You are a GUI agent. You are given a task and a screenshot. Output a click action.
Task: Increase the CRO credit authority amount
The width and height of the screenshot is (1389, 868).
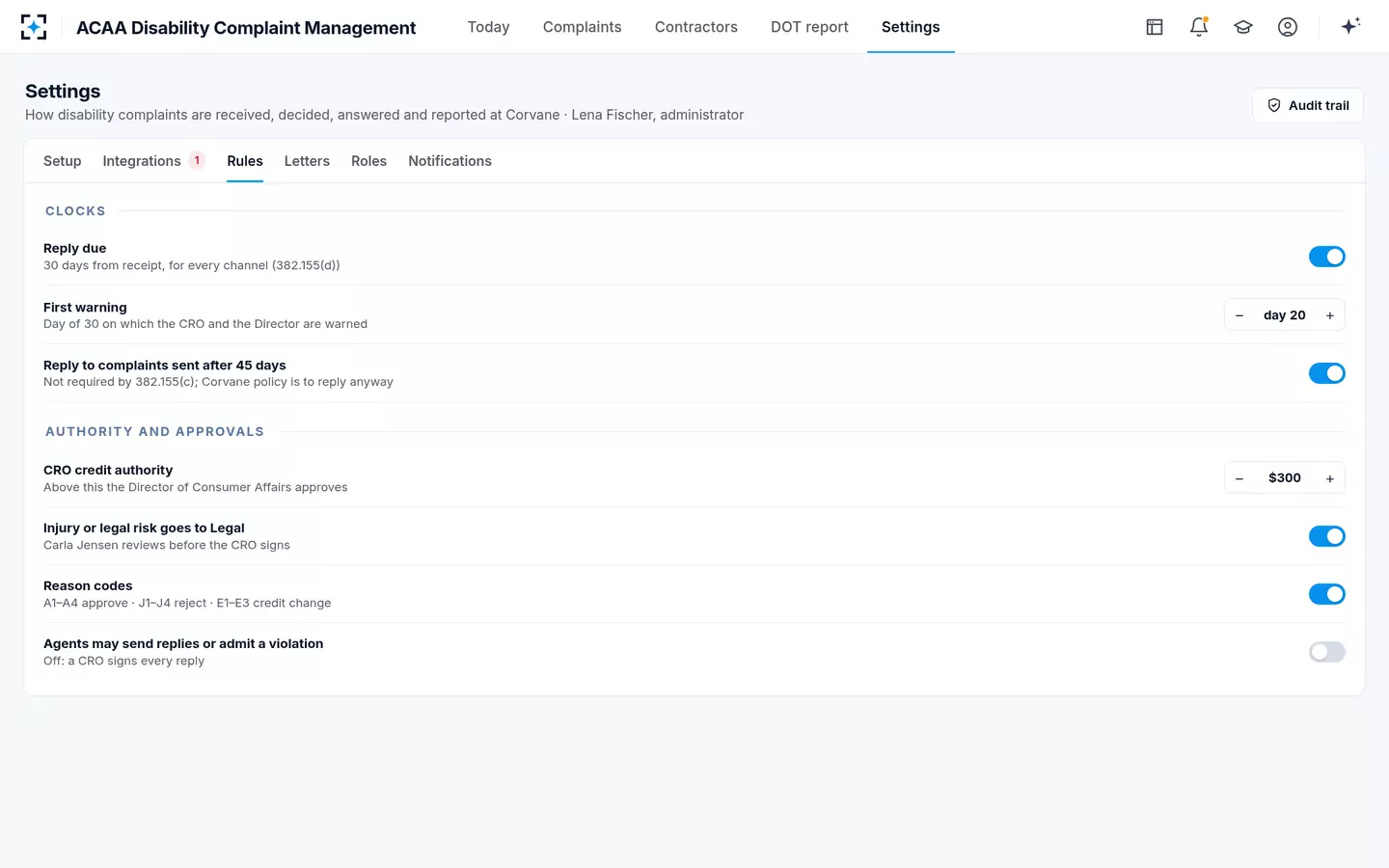coord(1330,478)
